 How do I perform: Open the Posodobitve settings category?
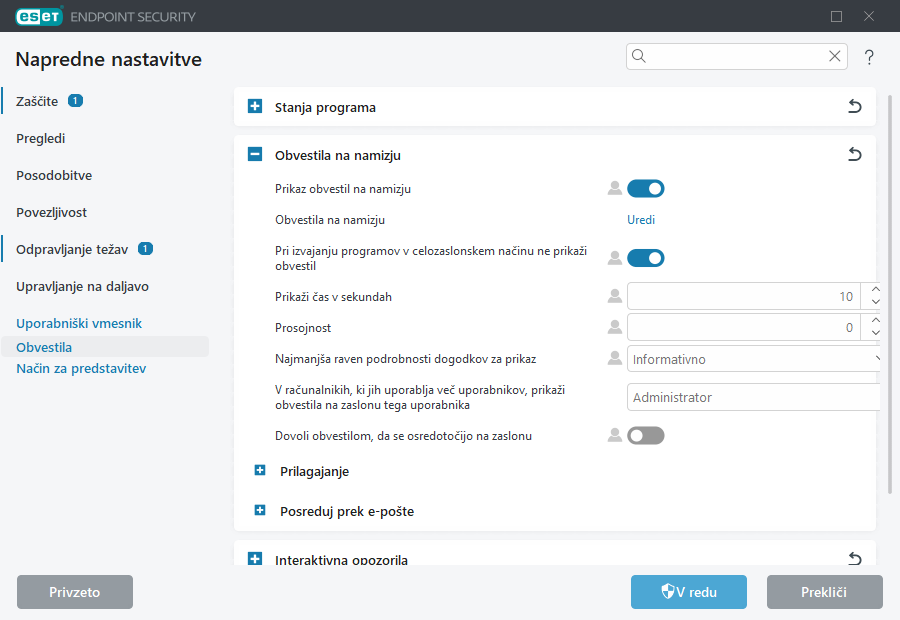(x=54, y=175)
